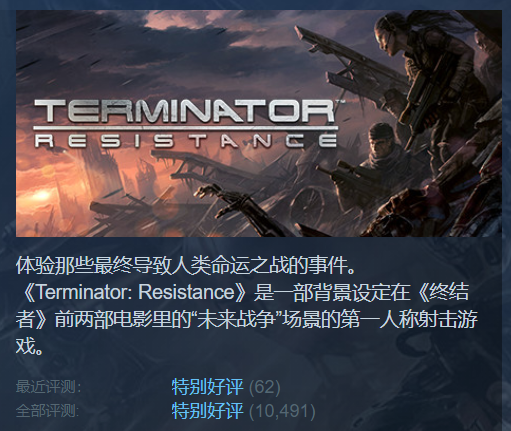Image resolution: width=511 pixels, height=431 pixels.
Task: Click the RESISTANCE subtitle in the banner
Action: (186, 141)
